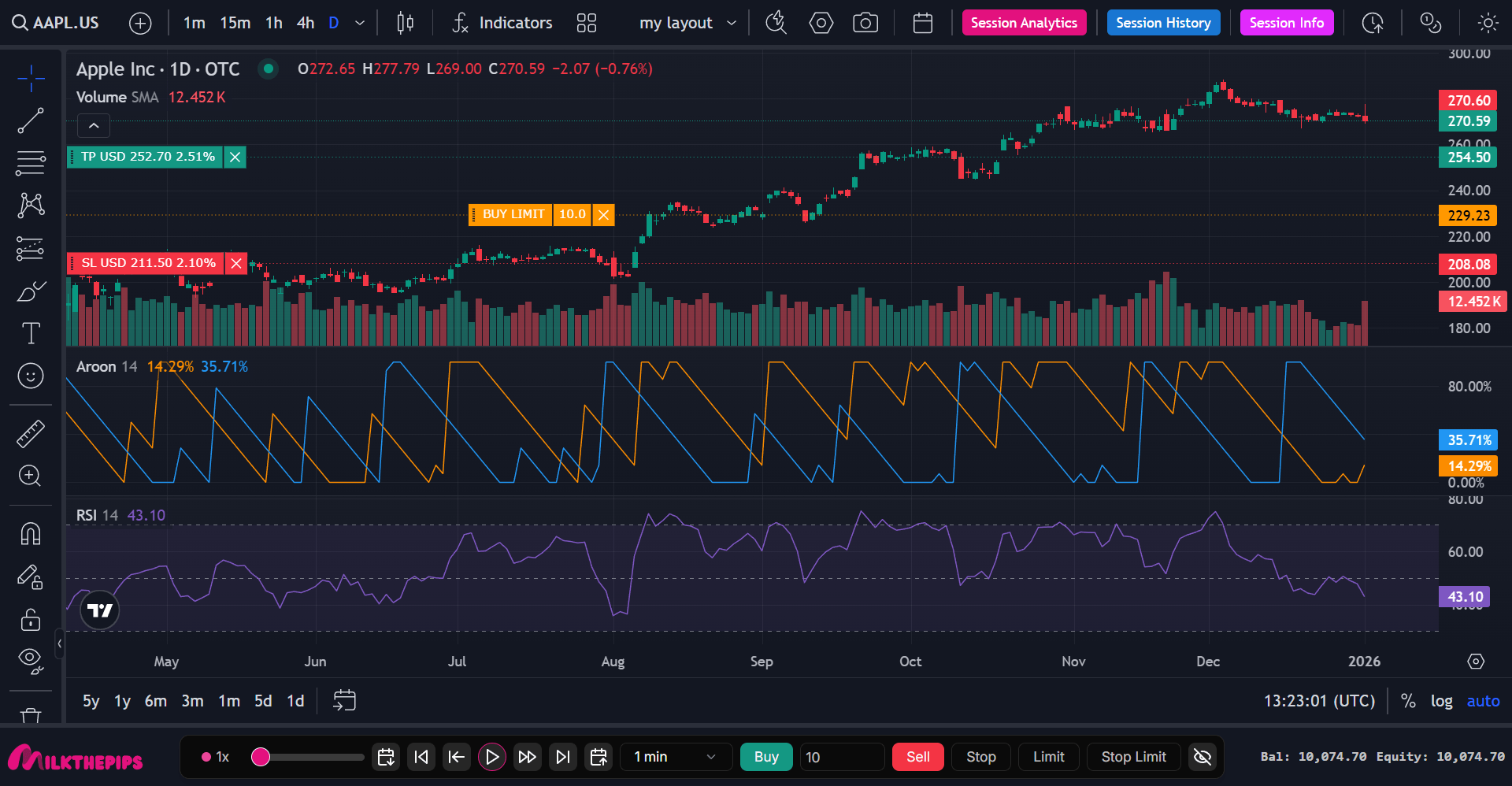Open the layout grid selector
Viewport: 1512px width, 786px height.
[587, 23]
